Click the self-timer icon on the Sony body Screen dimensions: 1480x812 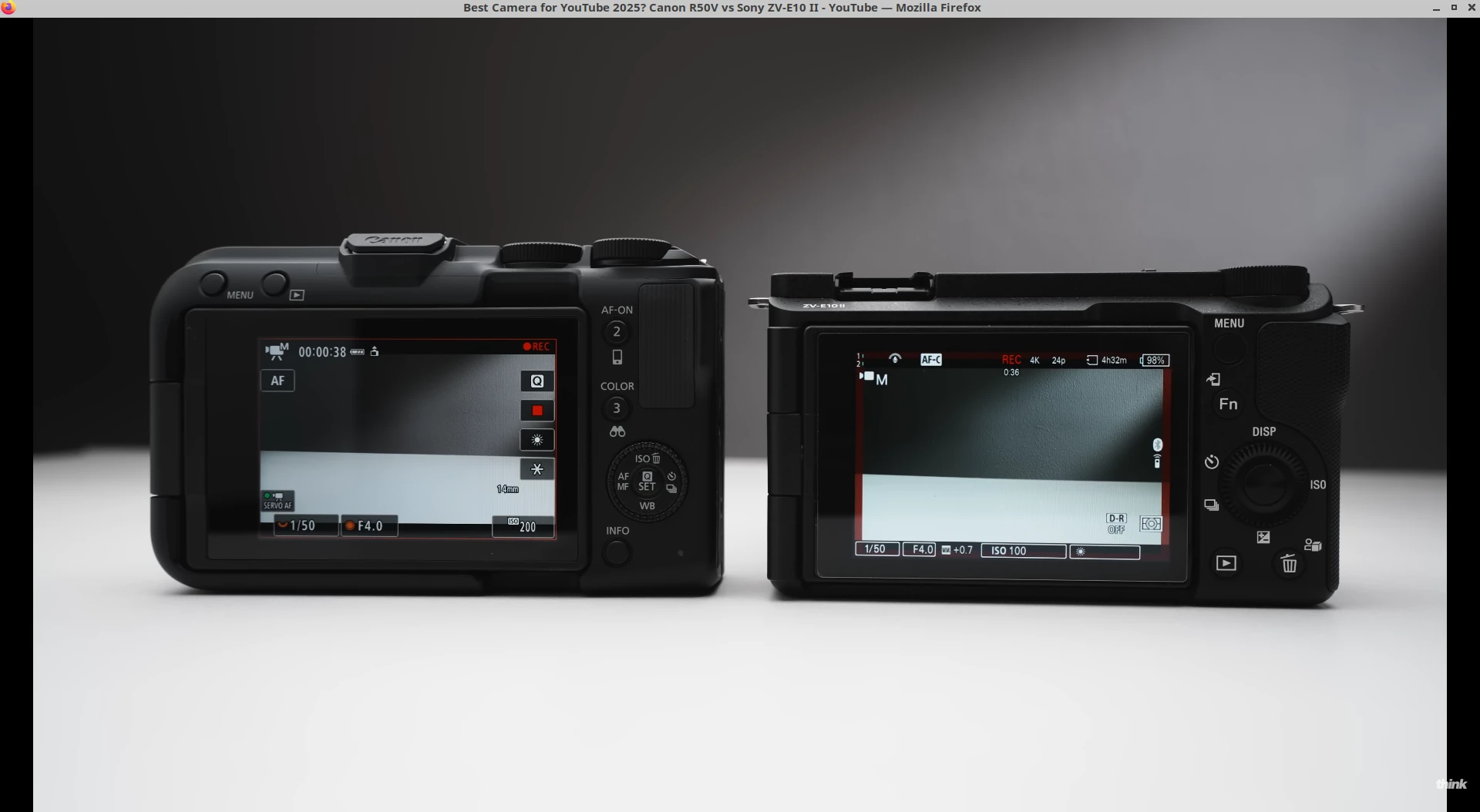tap(1212, 461)
